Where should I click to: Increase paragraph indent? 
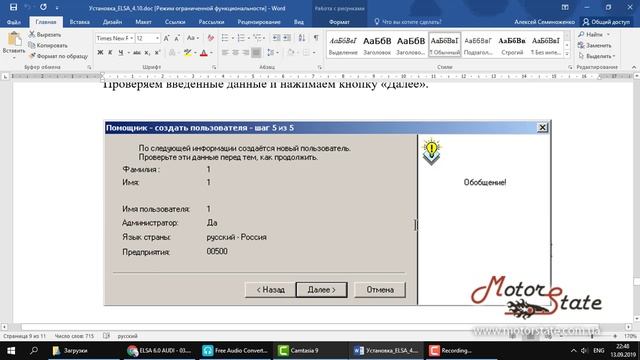[287, 38]
